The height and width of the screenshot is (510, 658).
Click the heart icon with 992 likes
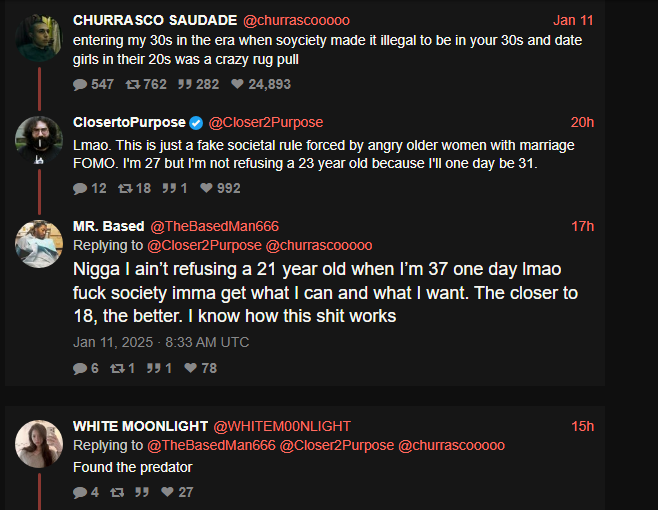(x=206, y=188)
